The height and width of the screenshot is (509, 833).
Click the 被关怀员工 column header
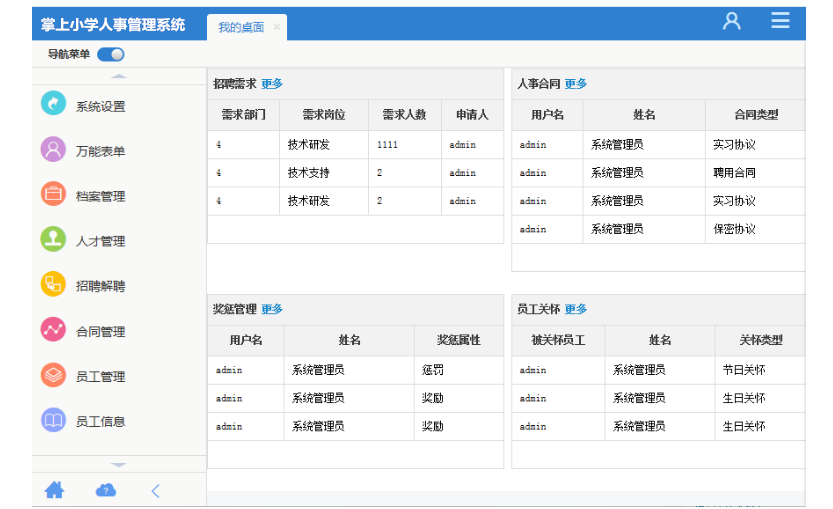point(558,340)
